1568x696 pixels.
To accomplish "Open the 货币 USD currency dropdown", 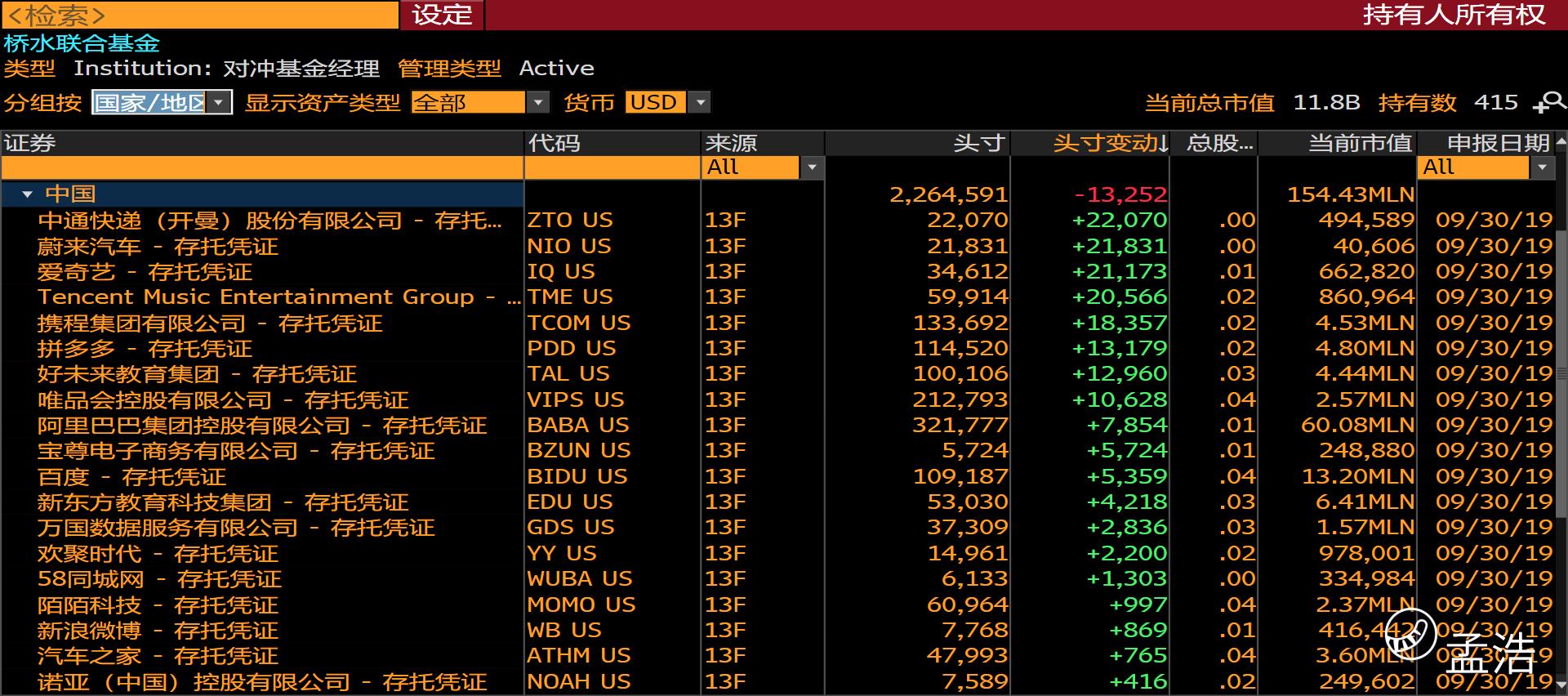I will point(667,102).
